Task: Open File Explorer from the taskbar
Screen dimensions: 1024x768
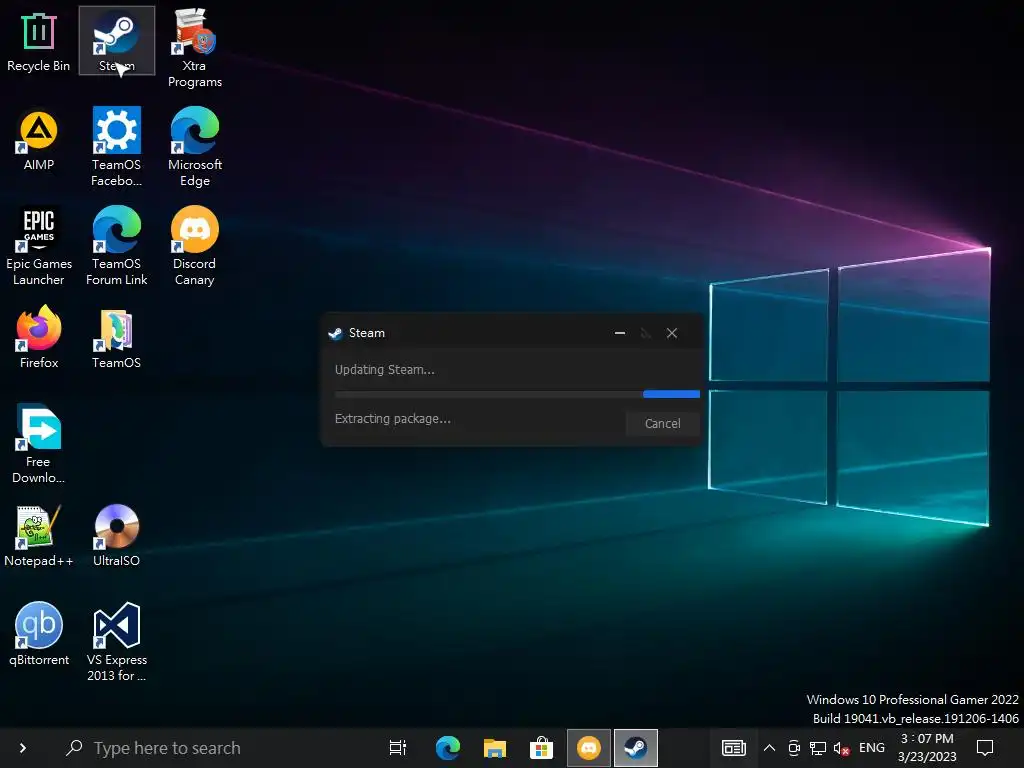Action: coord(495,748)
